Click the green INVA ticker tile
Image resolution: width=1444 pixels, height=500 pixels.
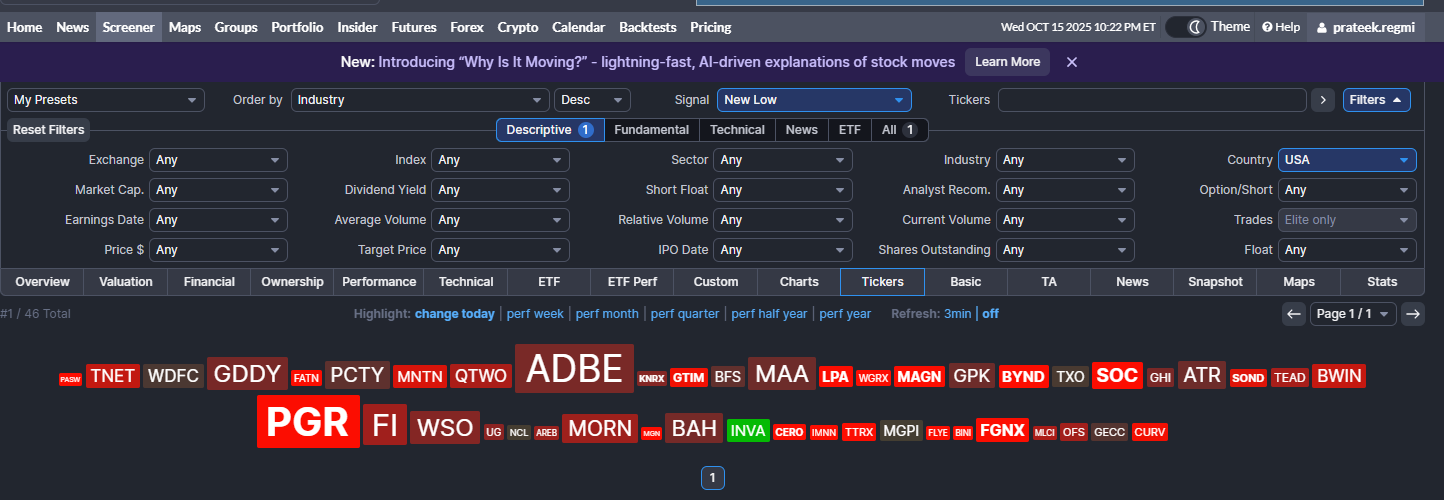pyautogui.click(x=748, y=431)
